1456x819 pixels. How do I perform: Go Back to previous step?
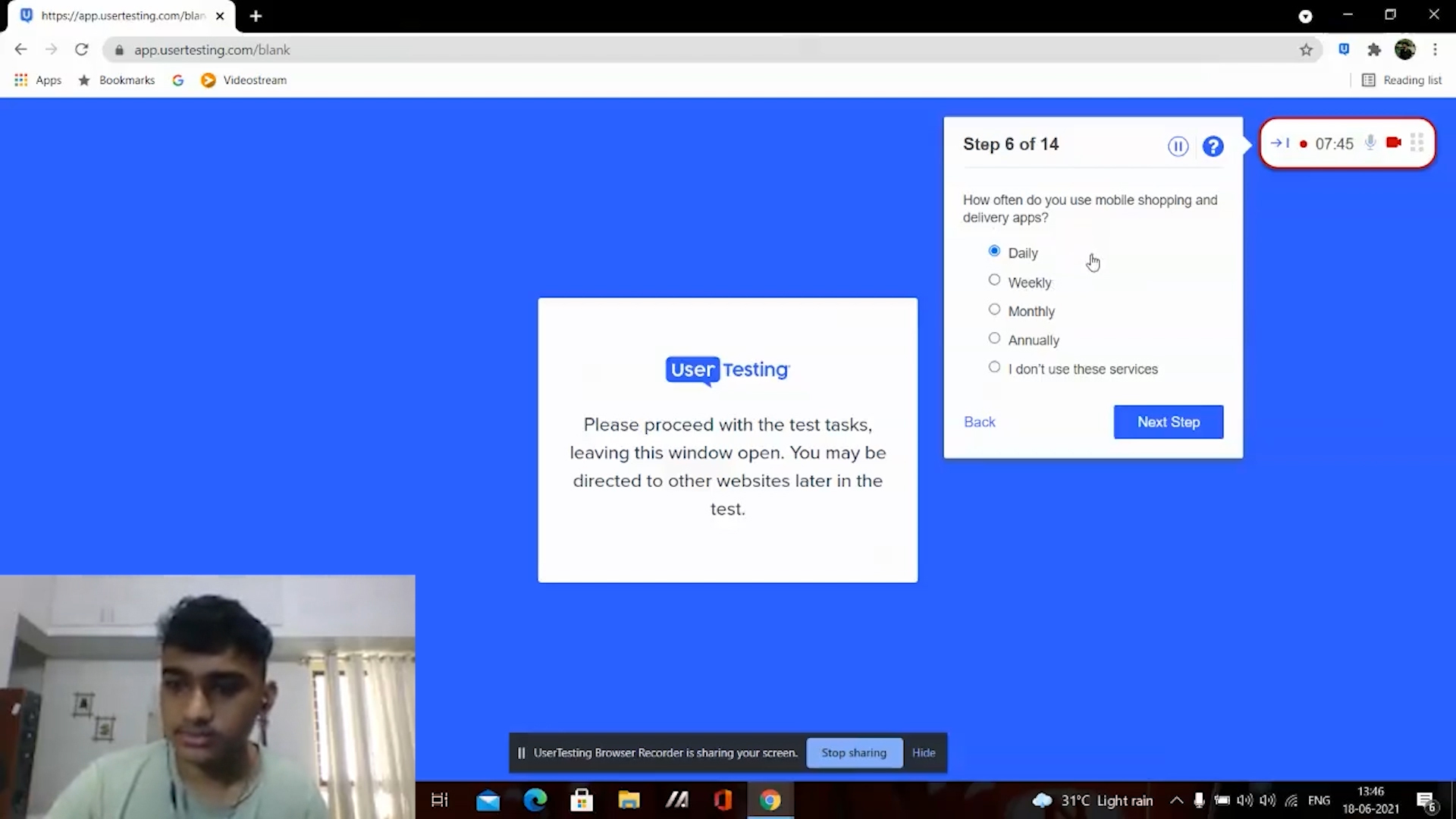click(979, 422)
